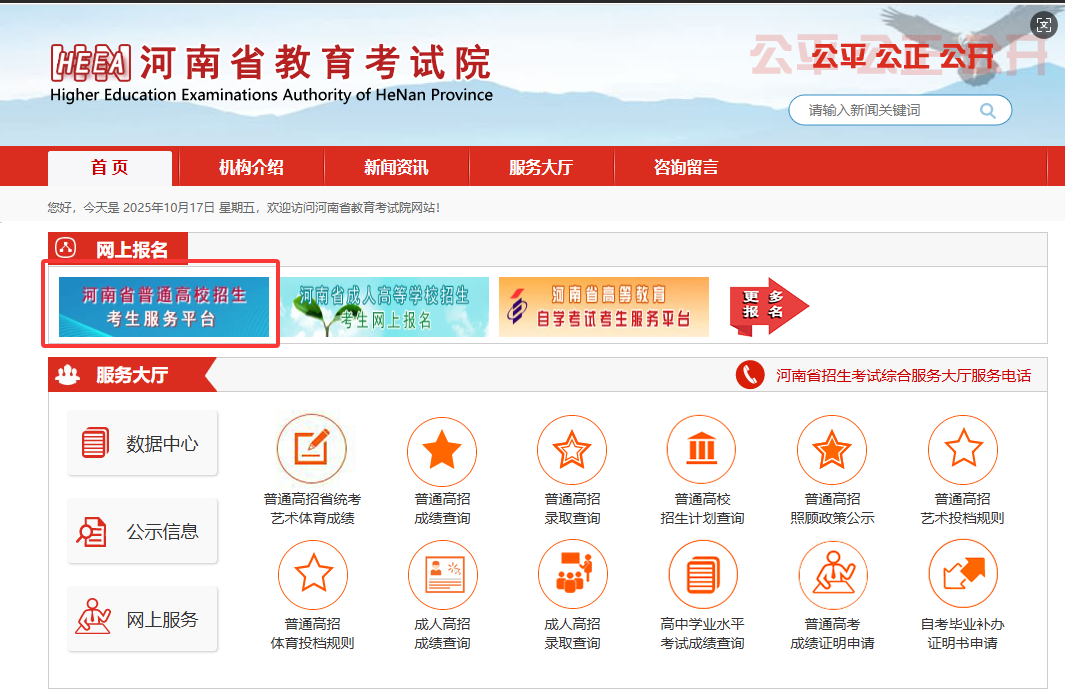Open the 公示信息 sidebar button
1065x698 pixels.
coord(142,531)
